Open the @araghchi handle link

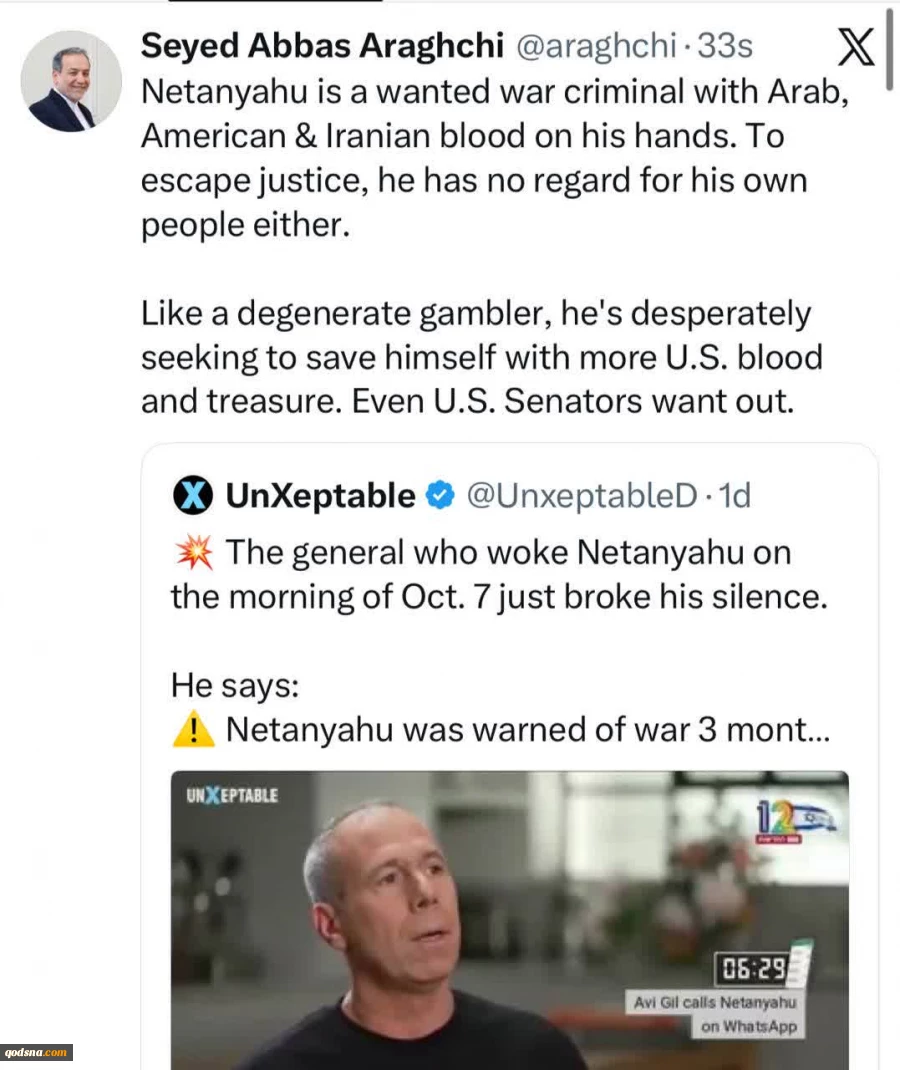[596, 46]
